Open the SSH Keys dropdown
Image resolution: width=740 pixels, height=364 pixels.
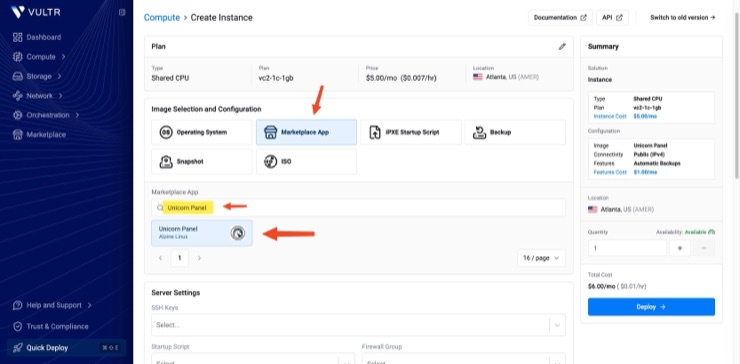coord(358,325)
